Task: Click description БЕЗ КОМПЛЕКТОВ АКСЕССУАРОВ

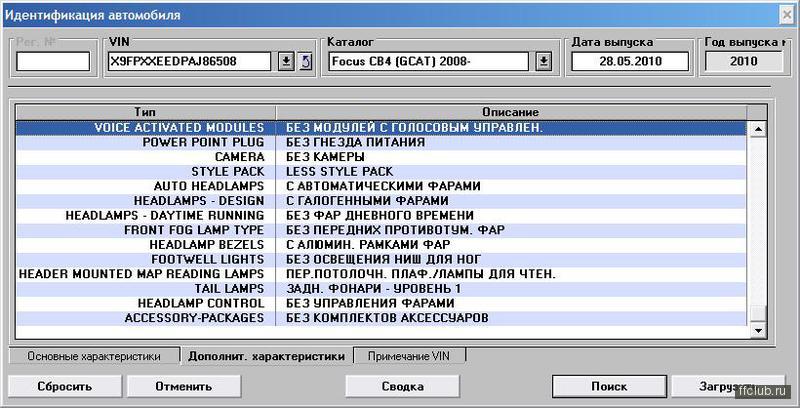Action: 387,318
